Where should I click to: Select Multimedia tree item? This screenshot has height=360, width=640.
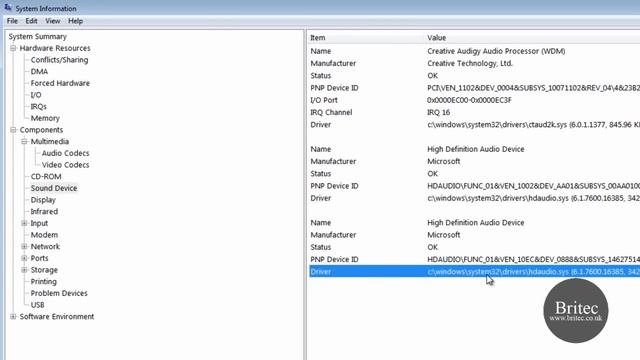(x=49, y=141)
